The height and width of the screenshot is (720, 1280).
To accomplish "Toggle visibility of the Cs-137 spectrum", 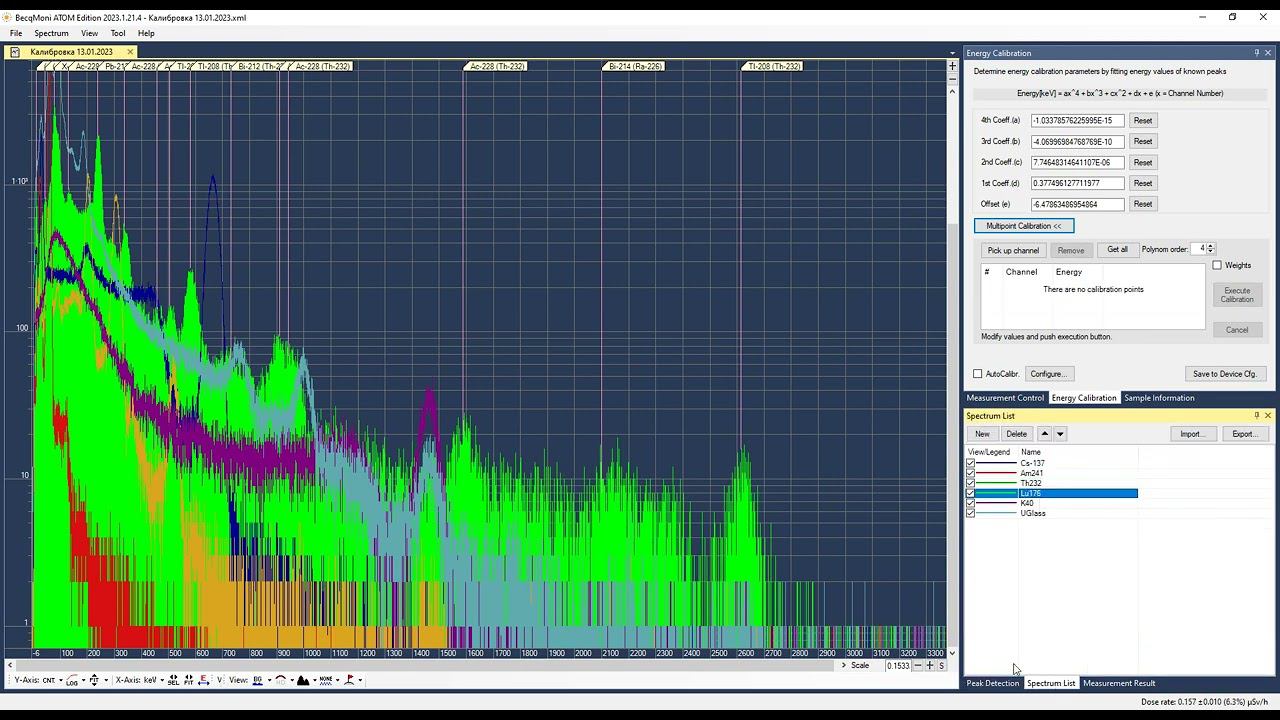I will (x=970, y=463).
